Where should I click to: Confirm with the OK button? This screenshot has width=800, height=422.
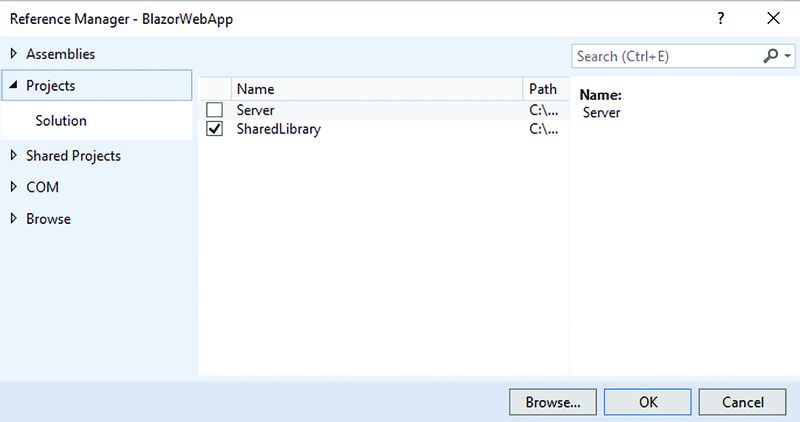[x=648, y=402]
